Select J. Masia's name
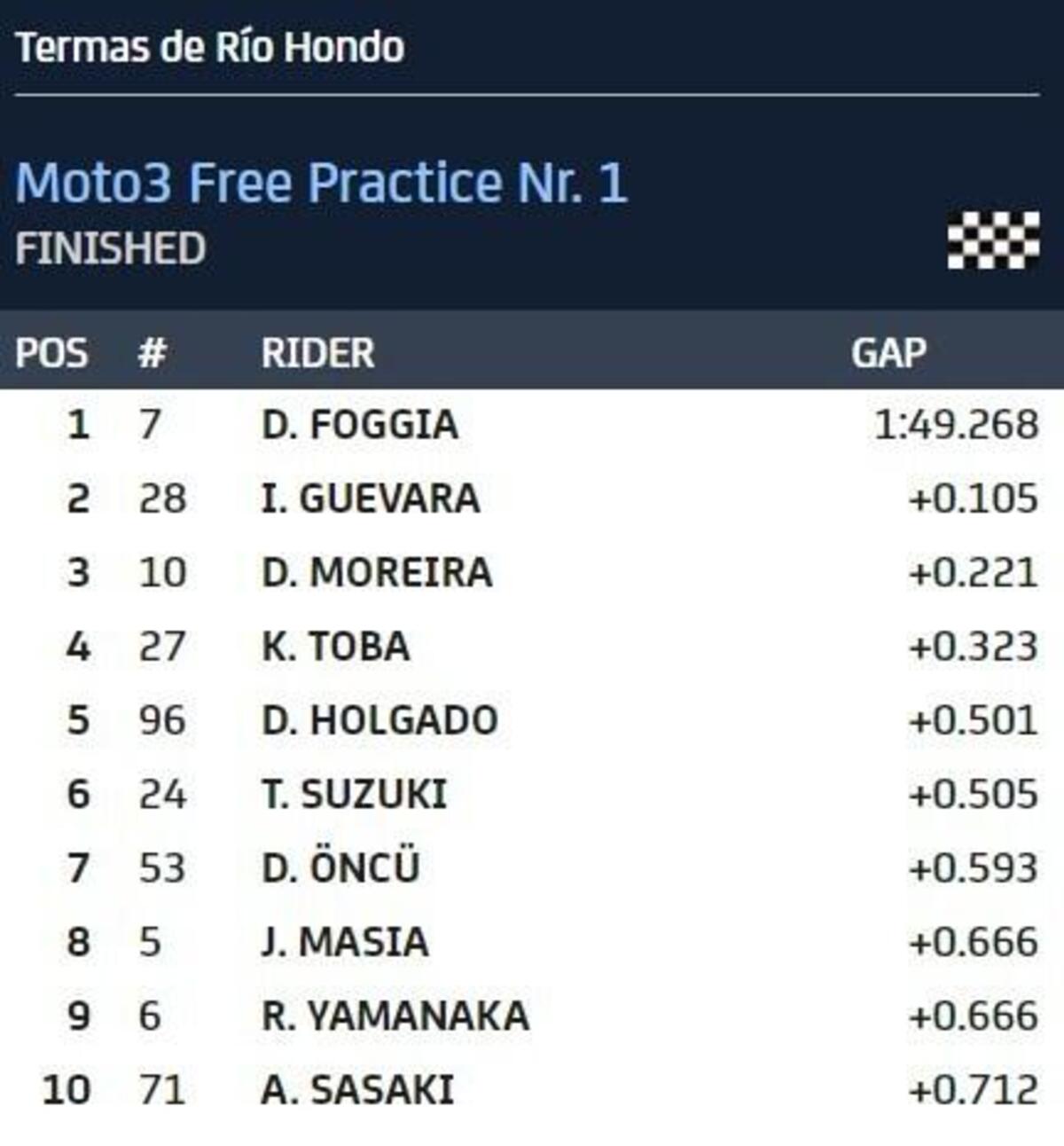 (345, 942)
